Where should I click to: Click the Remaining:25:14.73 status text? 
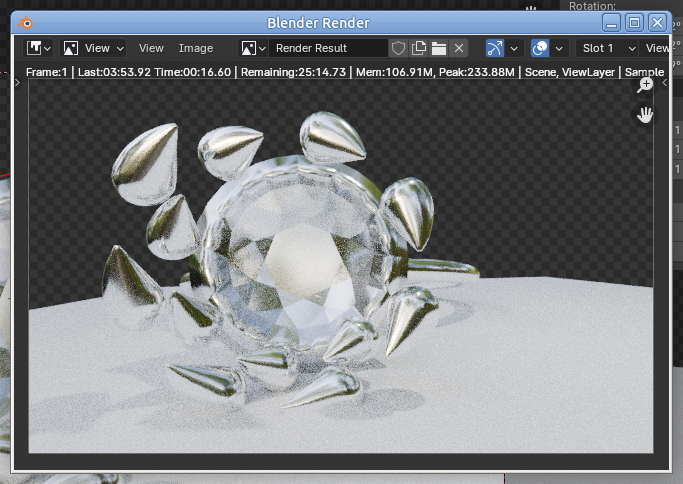tap(293, 72)
